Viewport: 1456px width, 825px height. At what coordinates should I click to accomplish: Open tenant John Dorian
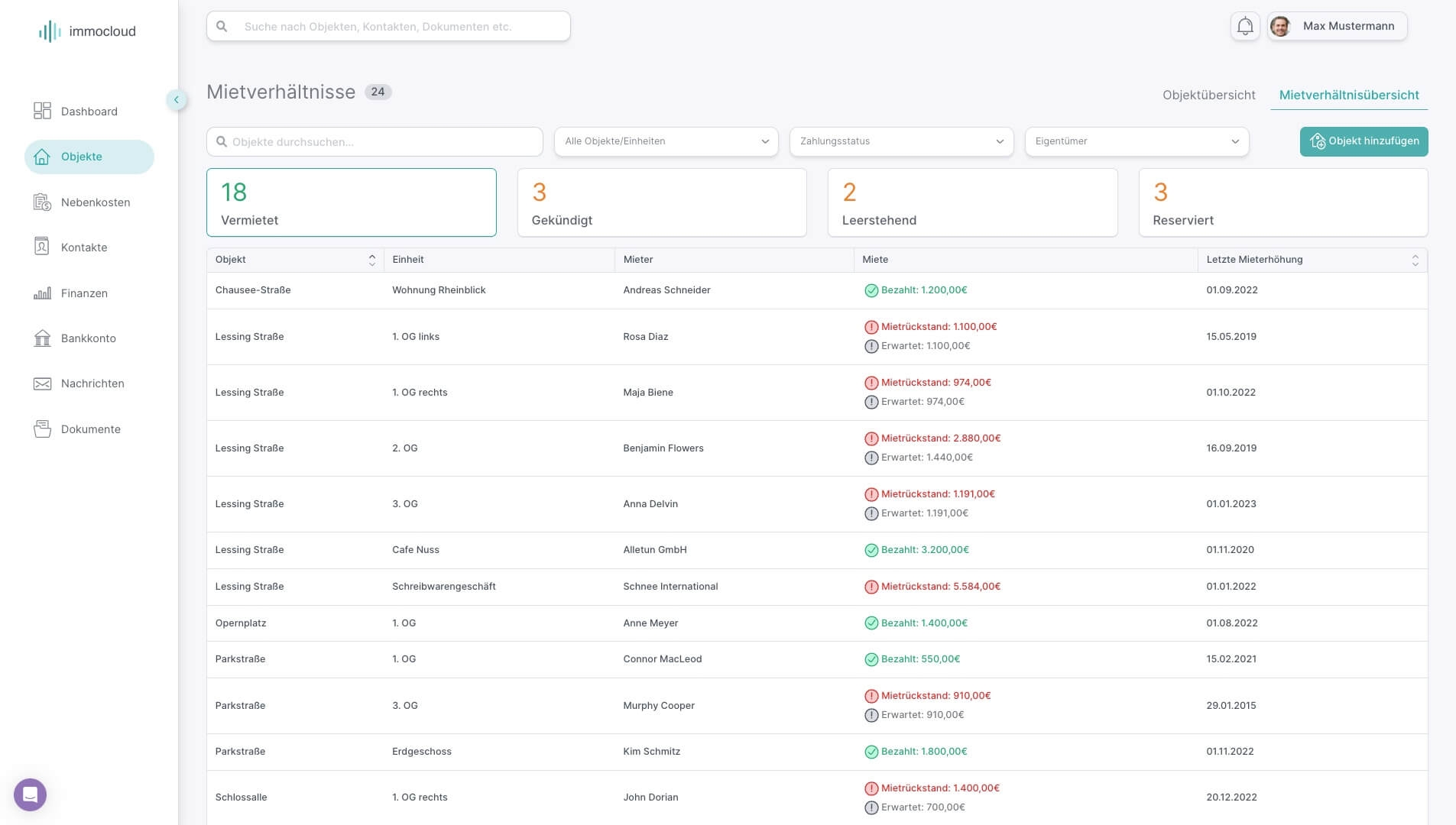click(650, 797)
